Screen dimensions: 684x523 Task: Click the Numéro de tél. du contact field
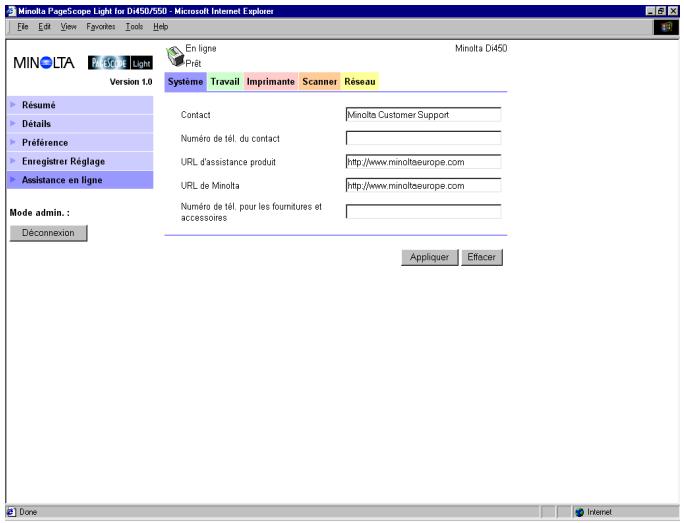(423, 138)
